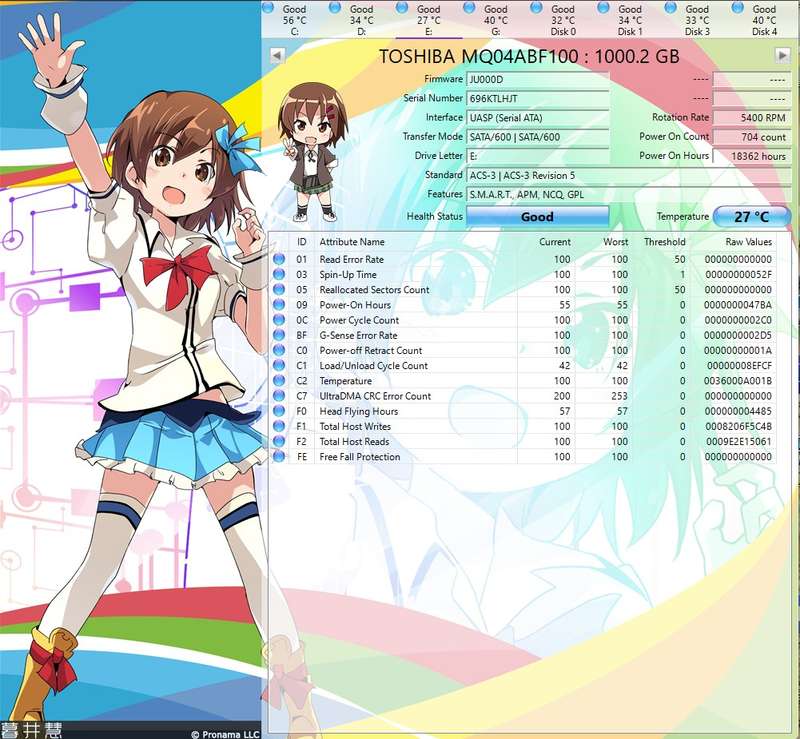The width and height of the screenshot is (800, 739).
Task: Select the C: drive tab at 56 °C
Action: pyautogui.click(x=294, y=20)
